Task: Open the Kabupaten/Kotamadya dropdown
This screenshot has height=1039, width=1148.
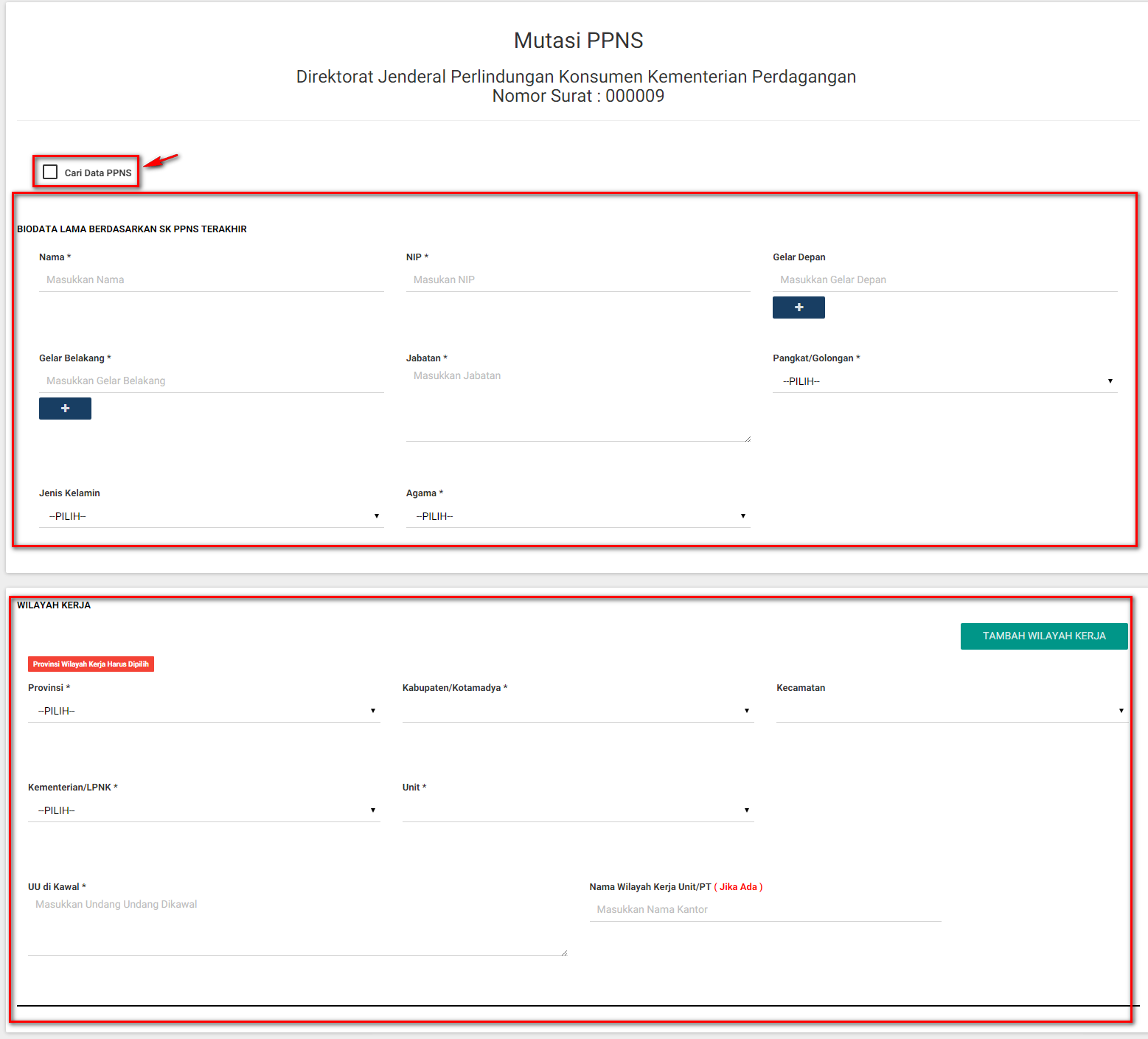Action: (577, 711)
